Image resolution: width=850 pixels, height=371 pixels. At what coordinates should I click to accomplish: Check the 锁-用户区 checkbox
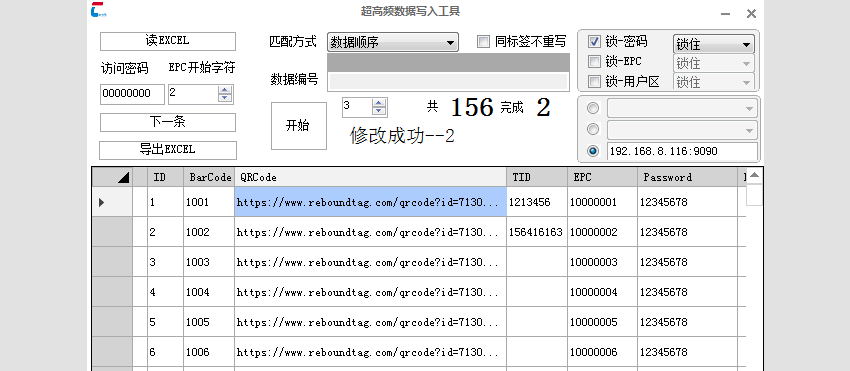coord(595,82)
